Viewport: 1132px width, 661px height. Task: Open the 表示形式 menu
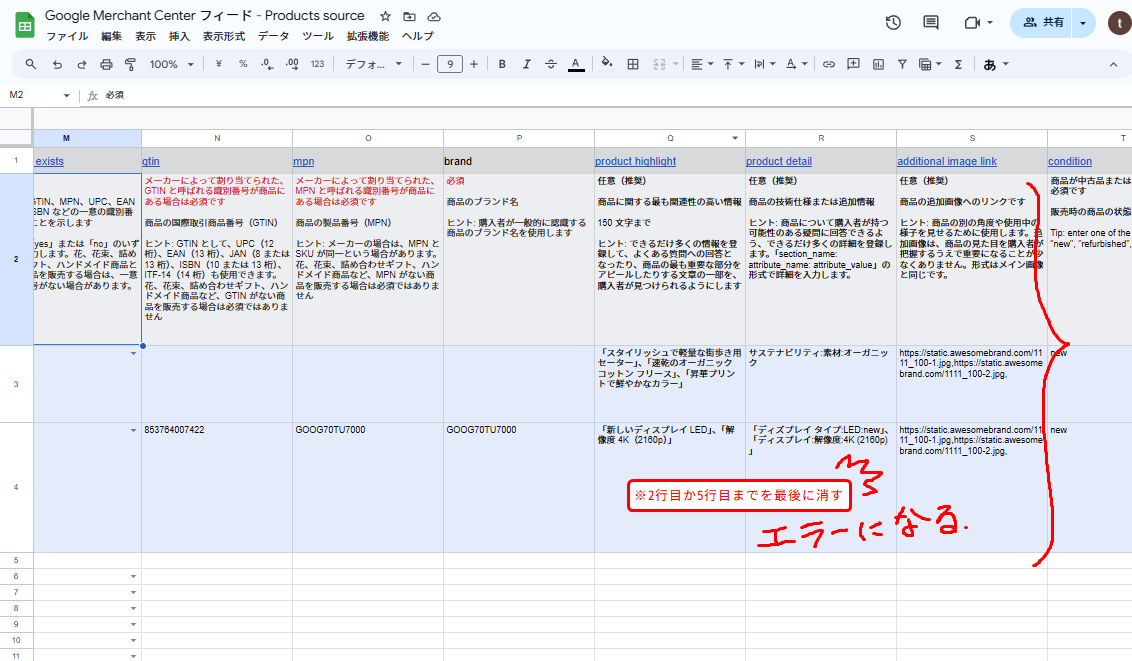(x=223, y=36)
